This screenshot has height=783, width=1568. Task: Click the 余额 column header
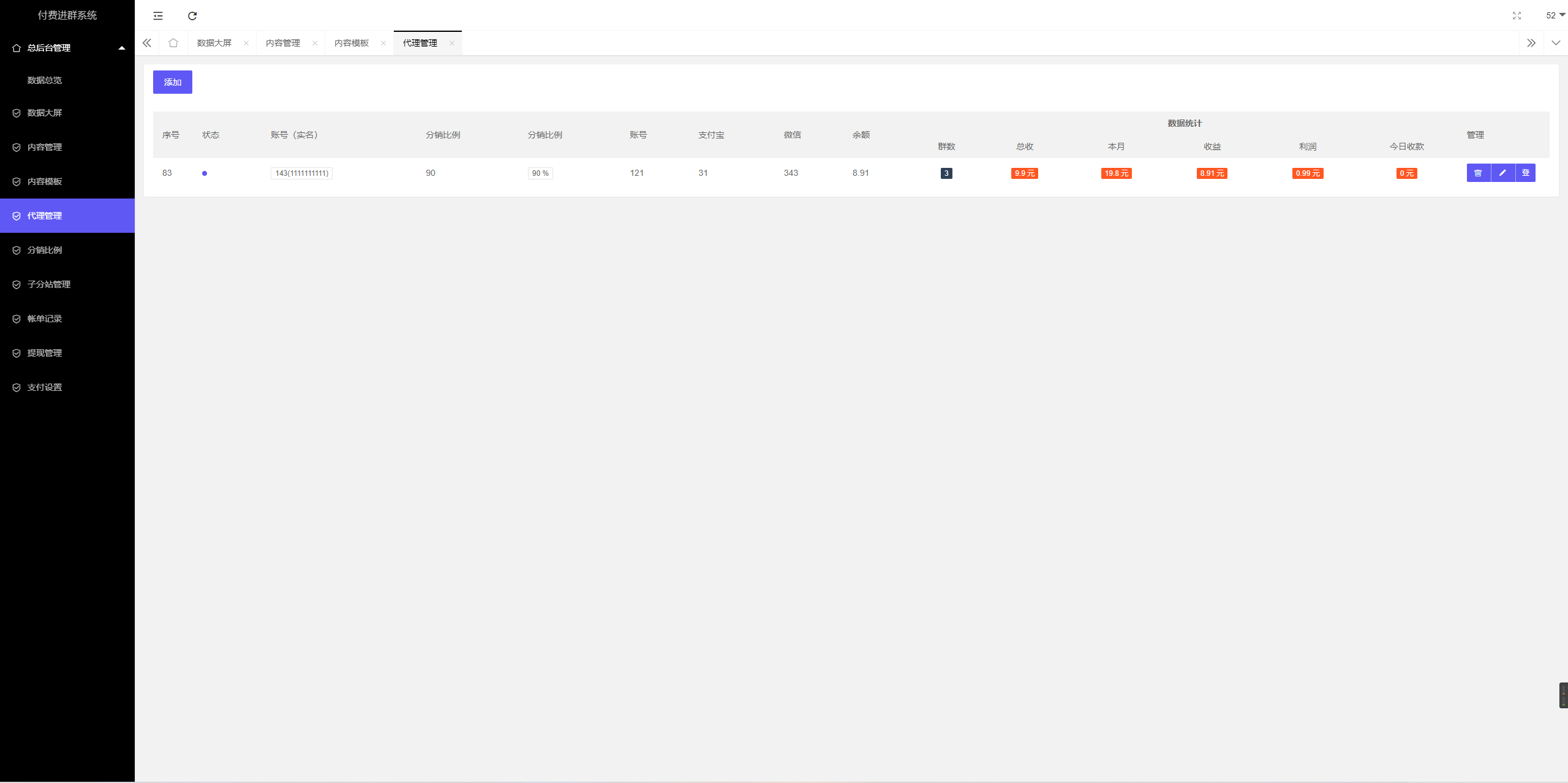[x=861, y=135]
